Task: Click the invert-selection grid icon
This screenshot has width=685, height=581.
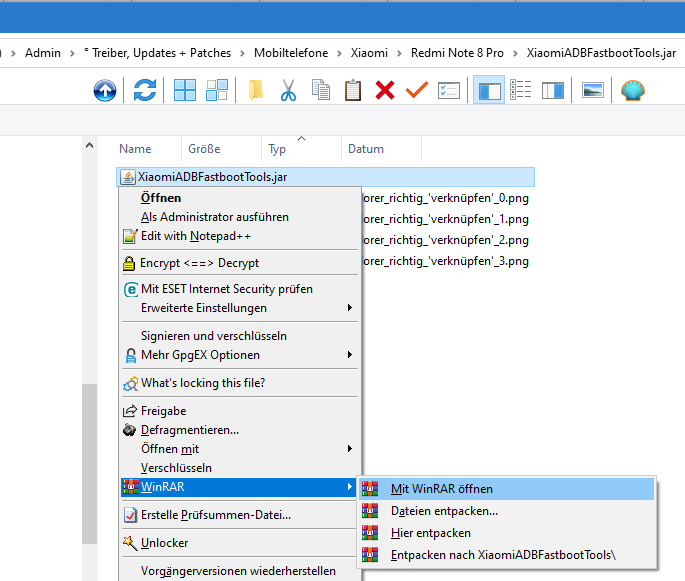Action: (217, 90)
